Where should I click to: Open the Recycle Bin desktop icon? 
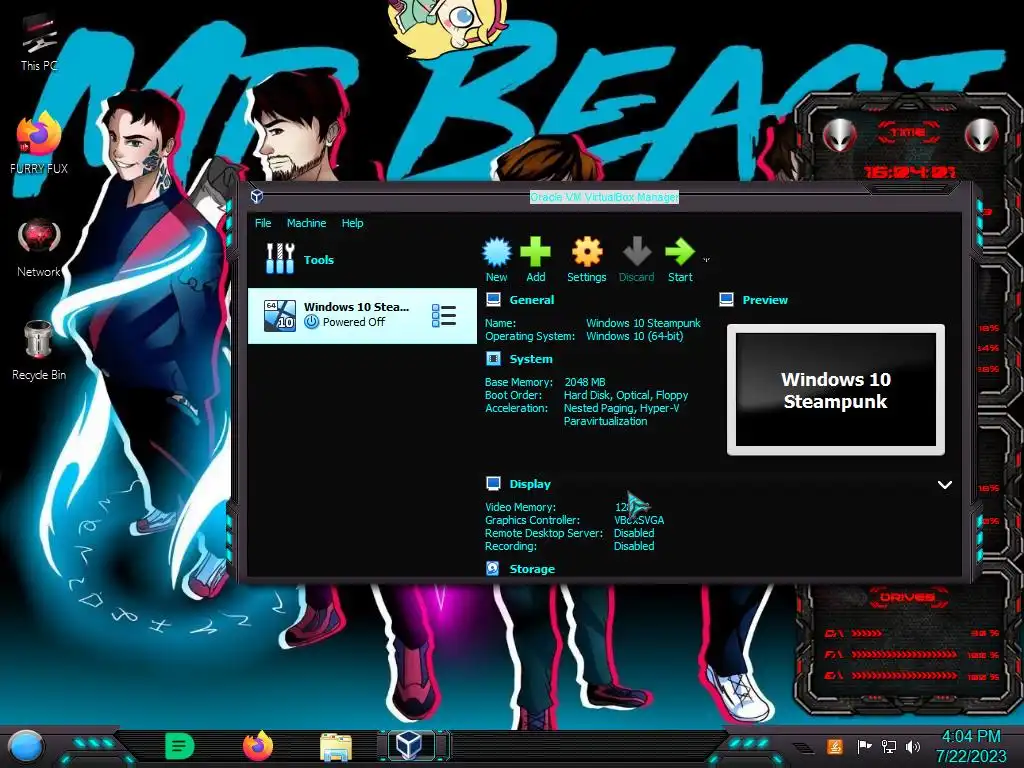point(39,351)
